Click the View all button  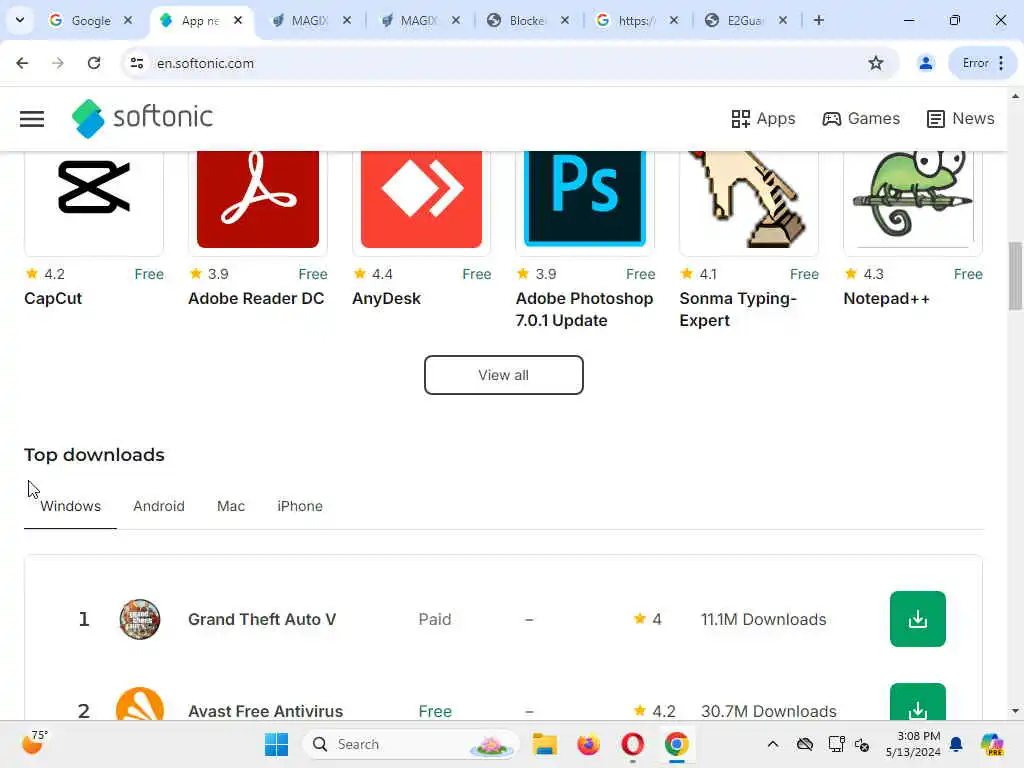(x=504, y=375)
